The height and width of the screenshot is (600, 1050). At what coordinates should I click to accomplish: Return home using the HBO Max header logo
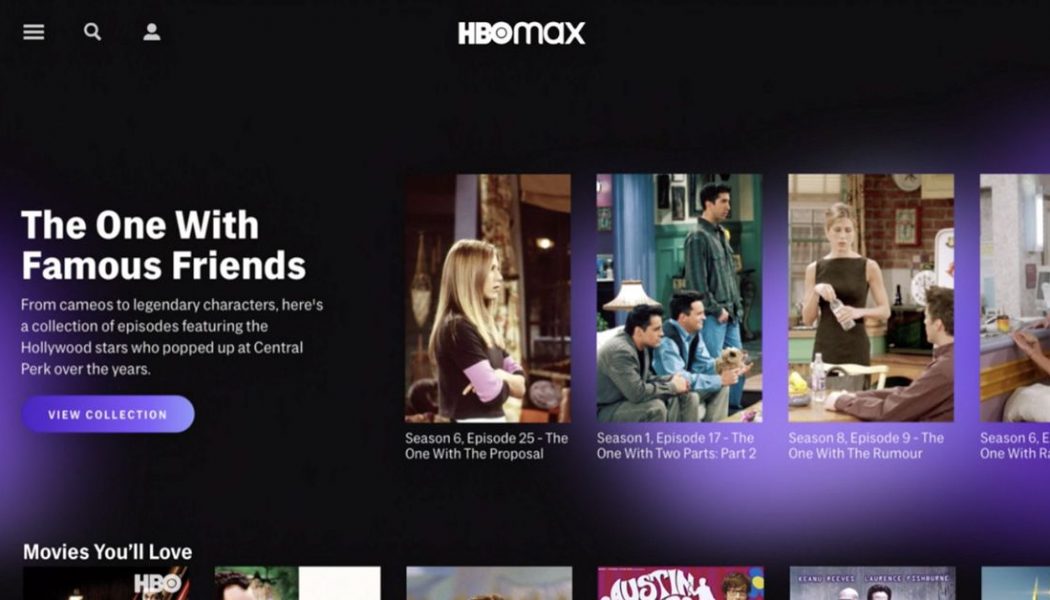[519, 33]
